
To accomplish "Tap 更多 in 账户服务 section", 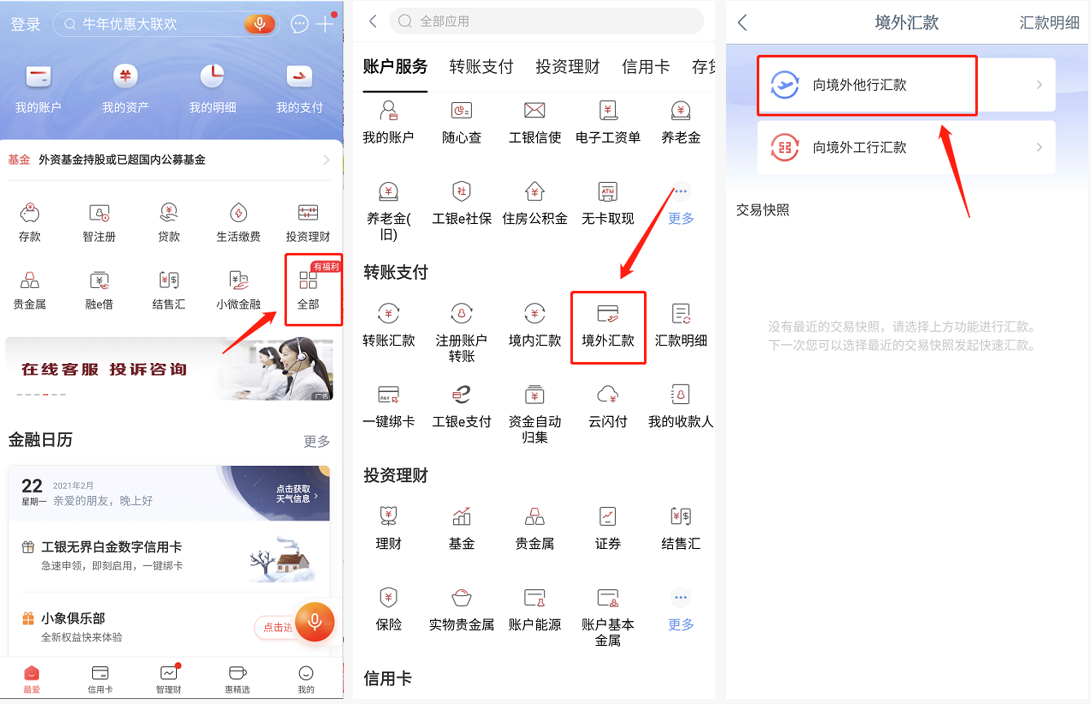I will point(680,205).
